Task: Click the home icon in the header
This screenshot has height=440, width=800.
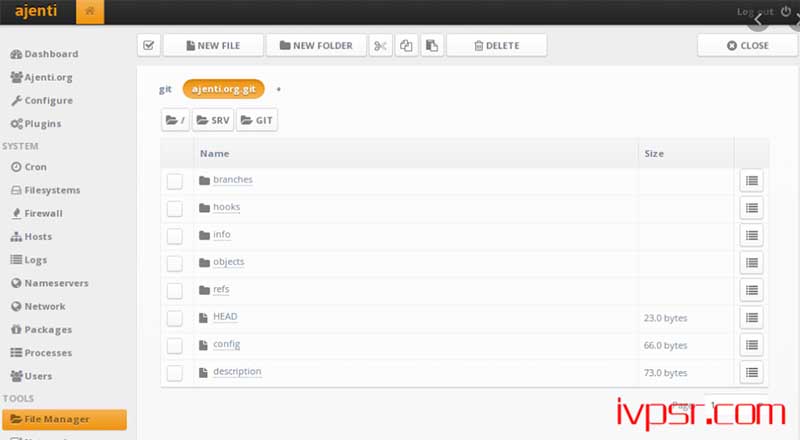Action: [x=90, y=11]
